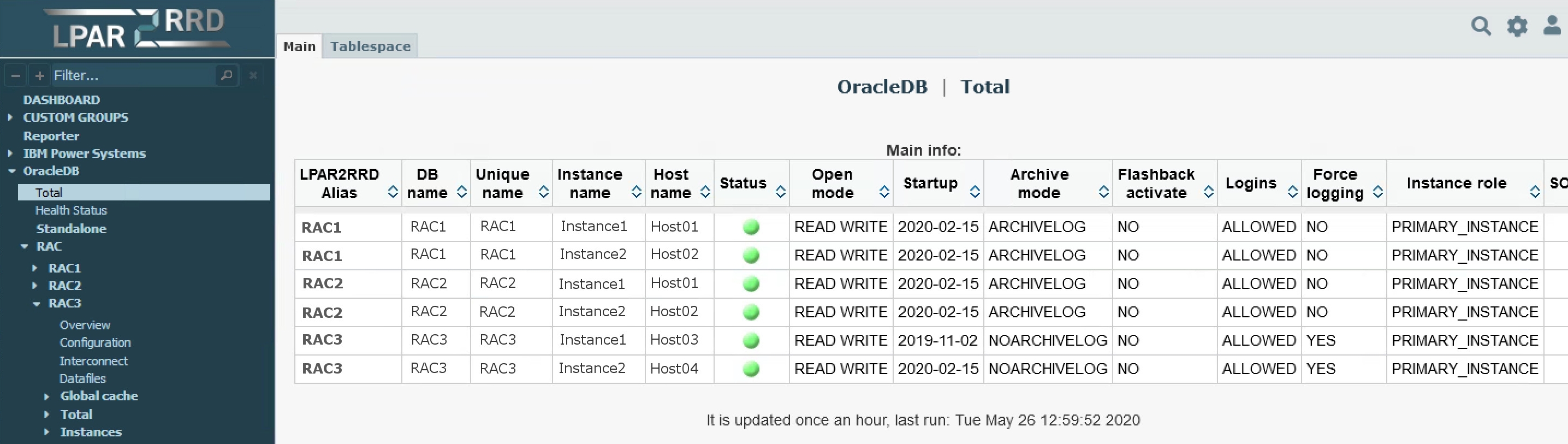The width and height of the screenshot is (1568, 444).
Task: Focus the Filter input field
Action: click(x=133, y=75)
